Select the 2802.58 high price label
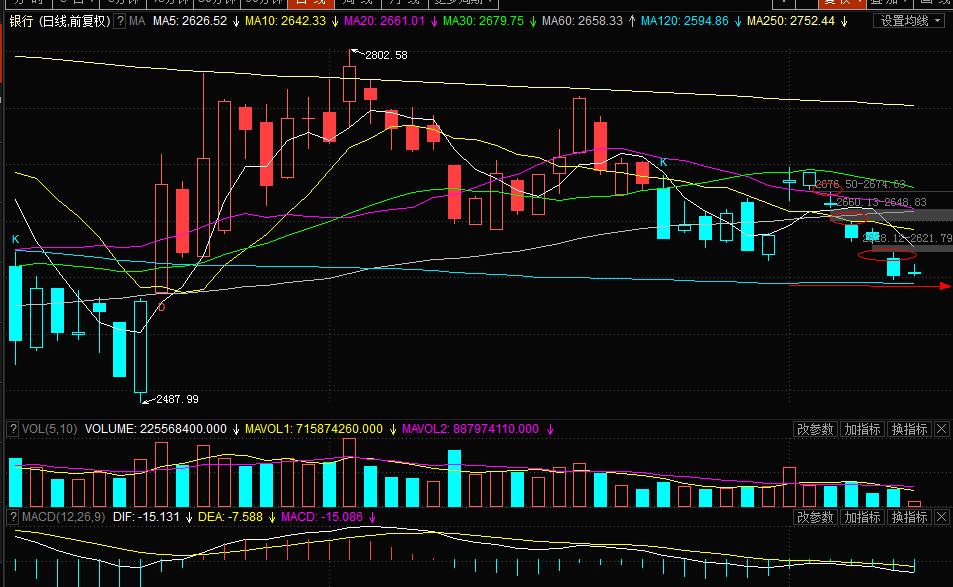 tap(386, 55)
